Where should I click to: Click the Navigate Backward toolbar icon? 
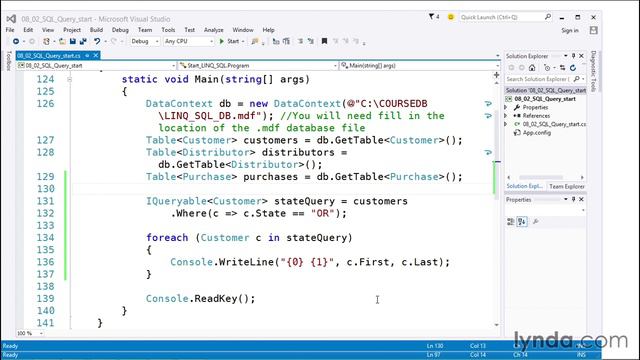tap(16, 41)
